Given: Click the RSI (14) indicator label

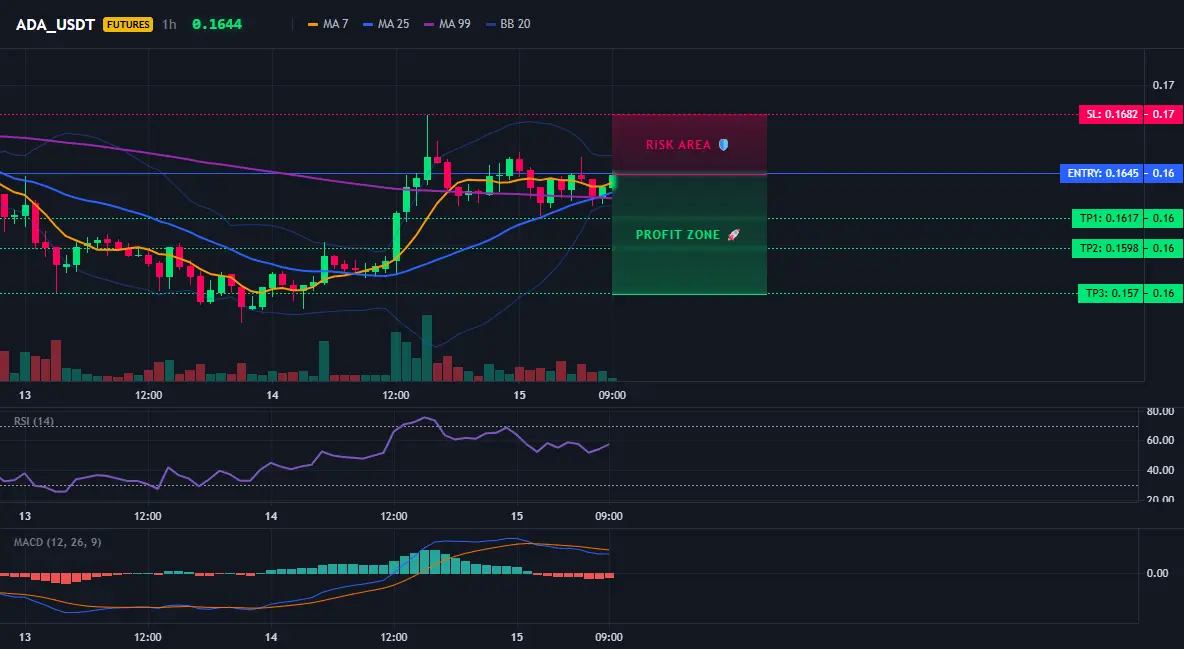Looking at the screenshot, I should coord(34,421).
